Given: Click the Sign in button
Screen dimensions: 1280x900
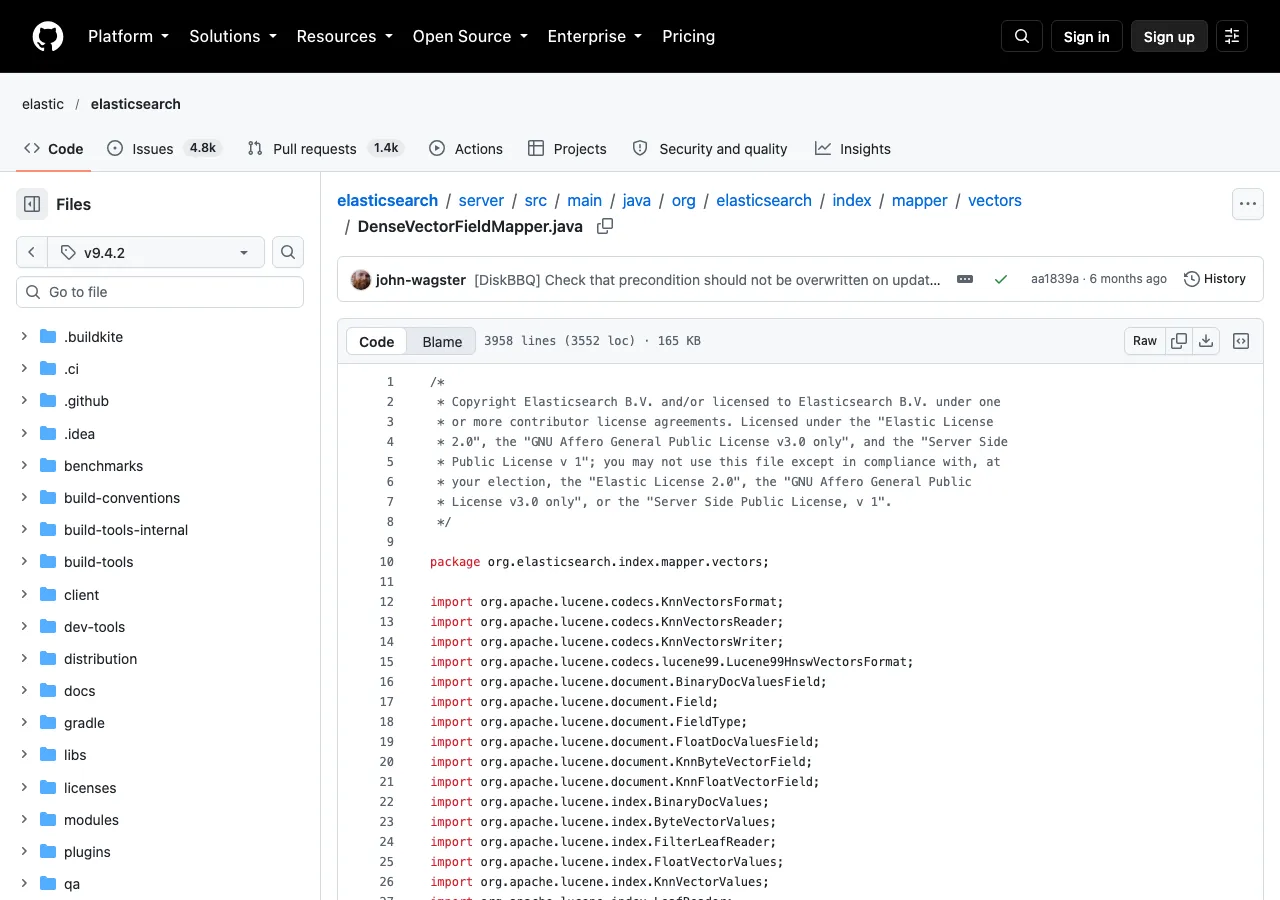Looking at the screenshot, I should [x=1086, y=36].
